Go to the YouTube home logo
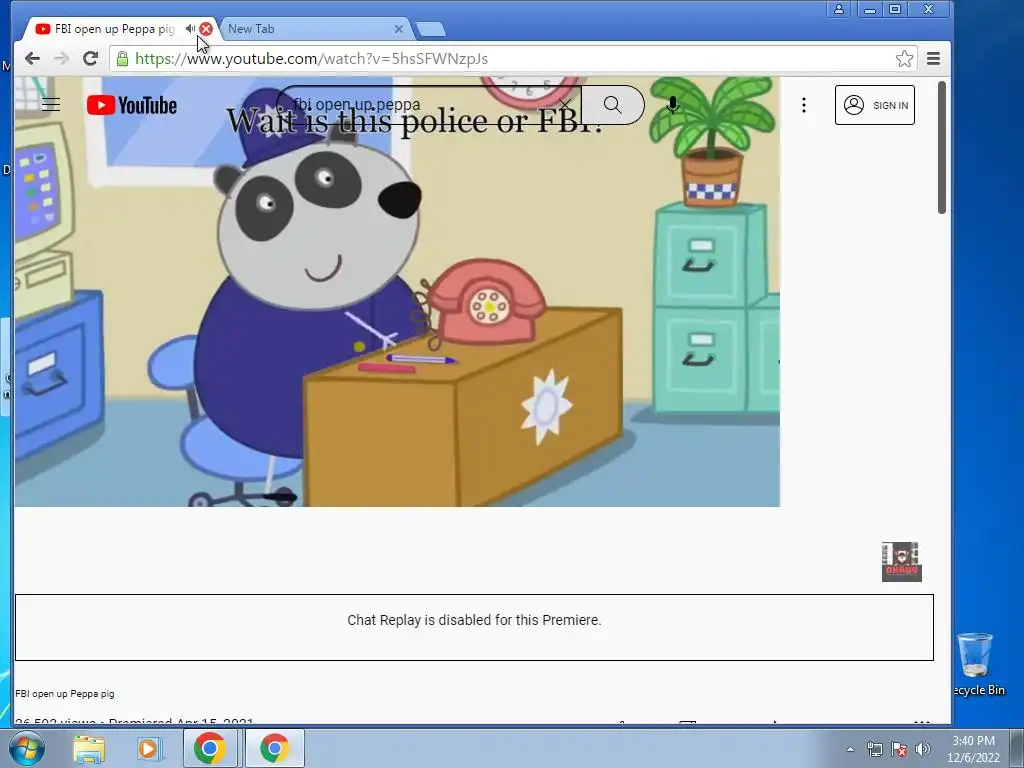Image resolution: width=1024 pixels, height=768 pixels. 131,105
